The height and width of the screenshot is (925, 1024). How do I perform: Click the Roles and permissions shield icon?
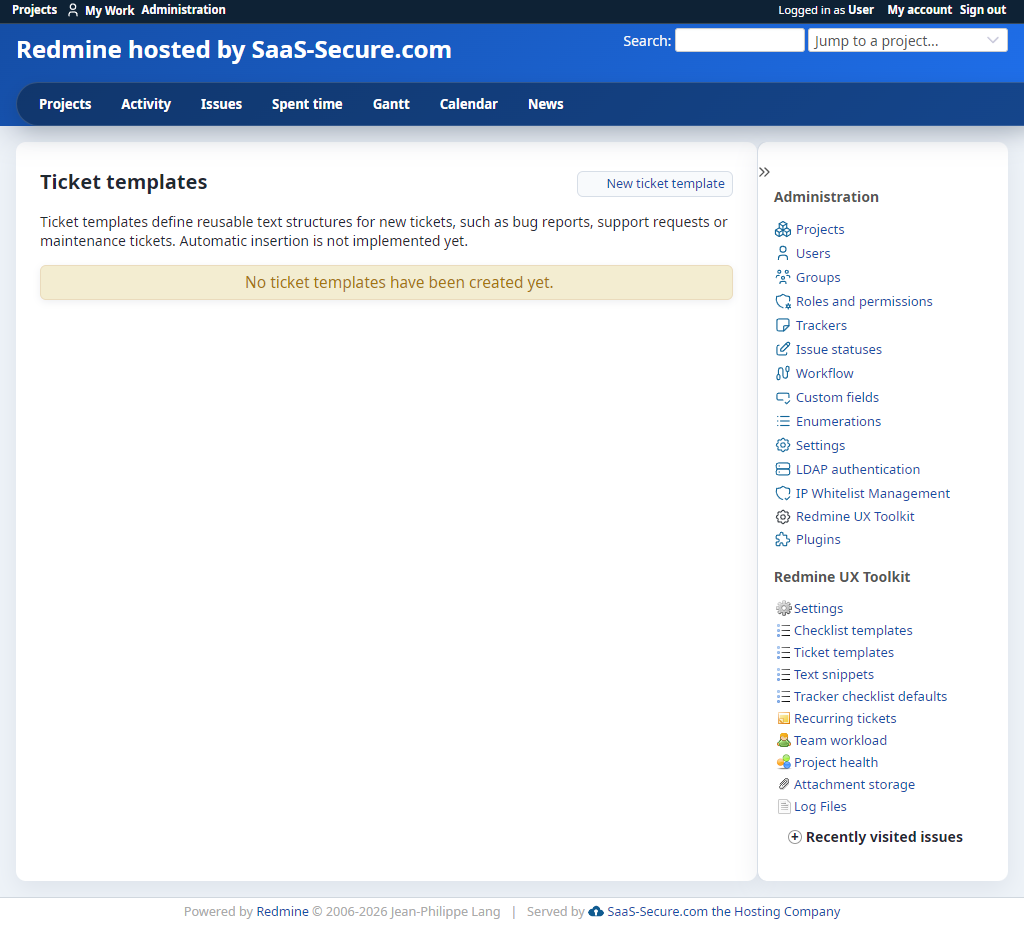pyautogui.click(x=782, y=301)
